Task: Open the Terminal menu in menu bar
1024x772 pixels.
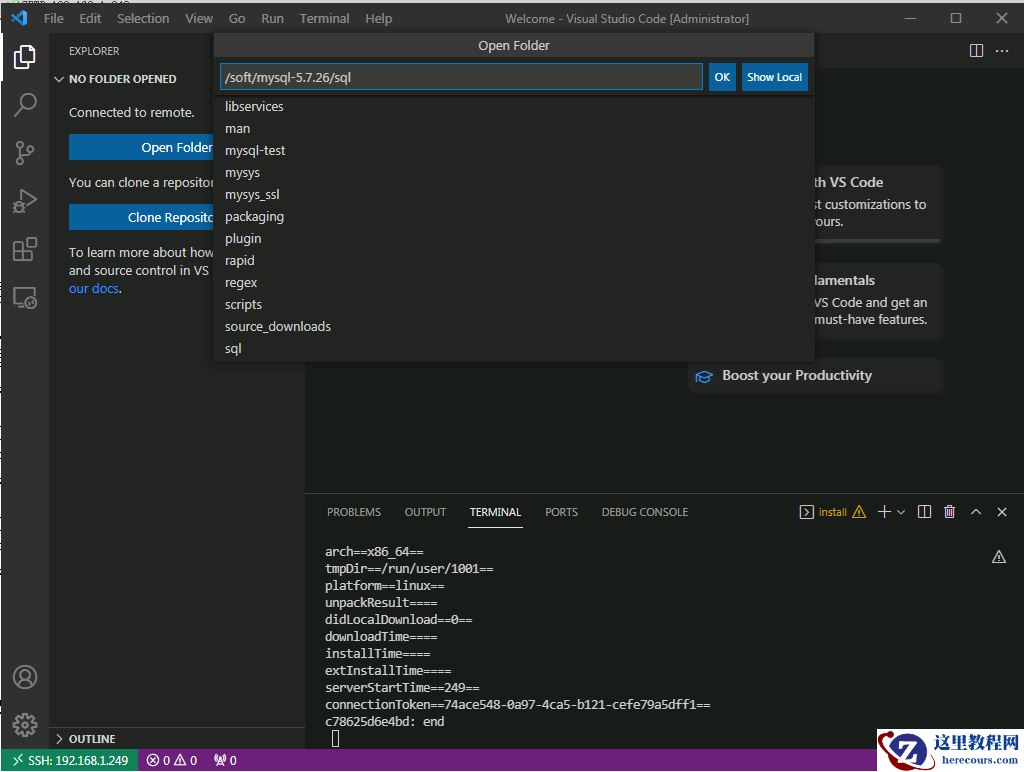Action: click(x=324, y=18)
